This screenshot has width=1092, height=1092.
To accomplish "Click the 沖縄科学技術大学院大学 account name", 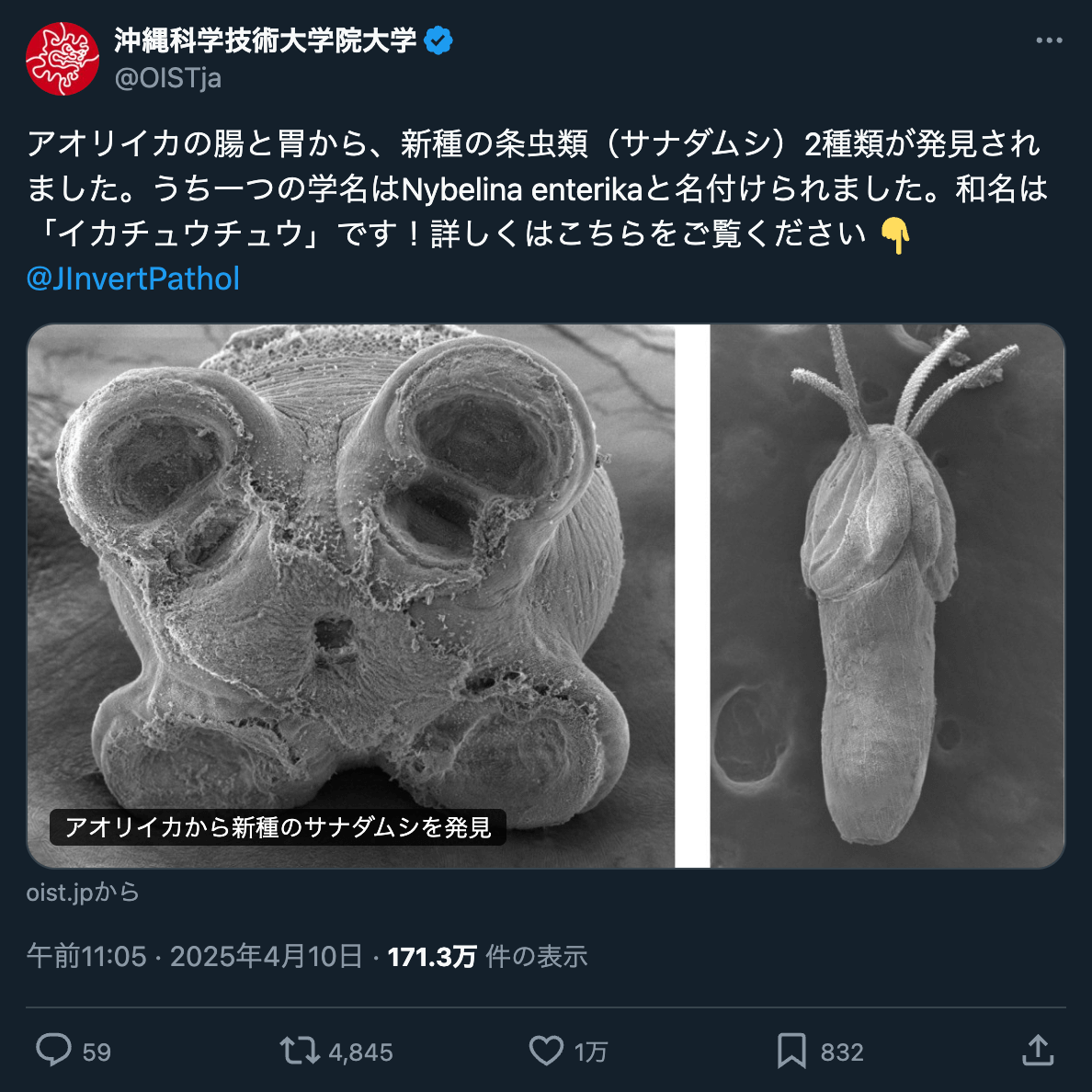I will pos(266,40).
